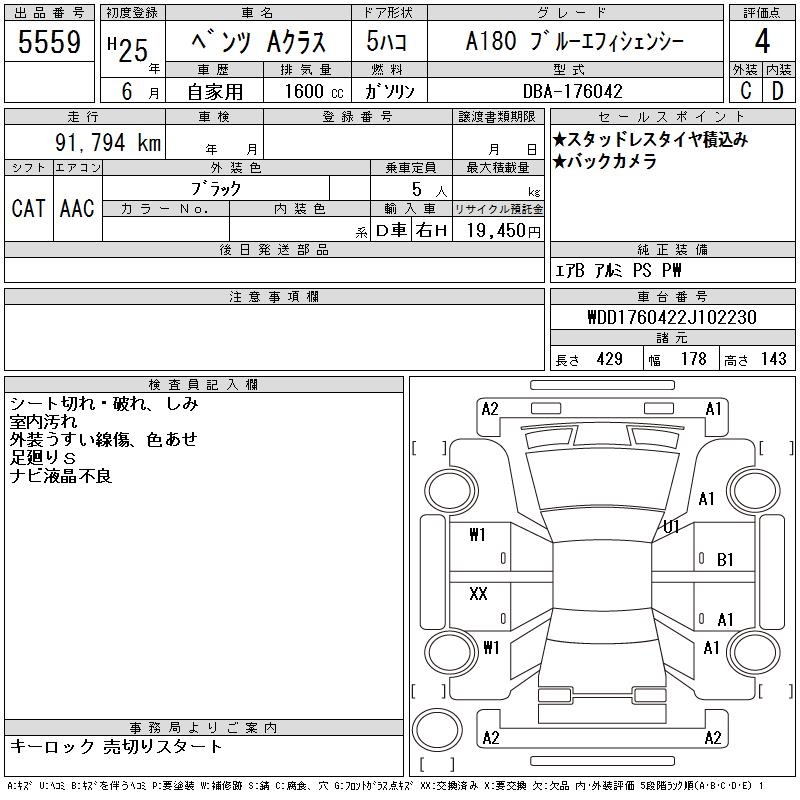The height and width of the screenshot is (800, 800).
Task: Select mileage 91,794 km
Action: pyautogui.click(x=108, y=142)
